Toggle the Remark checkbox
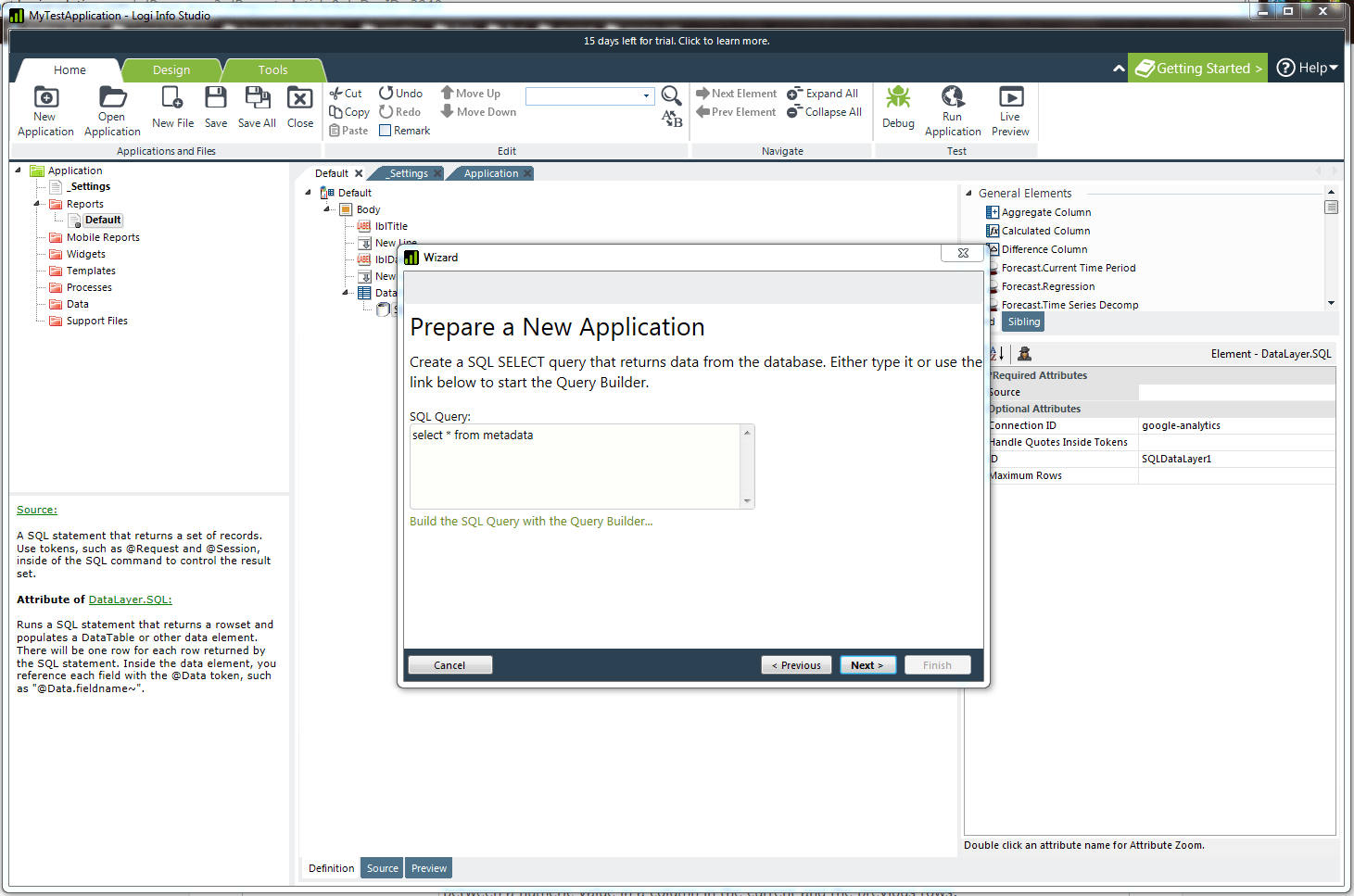The height and width of the screenshot is (896, 1354). click(x=386, y=131)
